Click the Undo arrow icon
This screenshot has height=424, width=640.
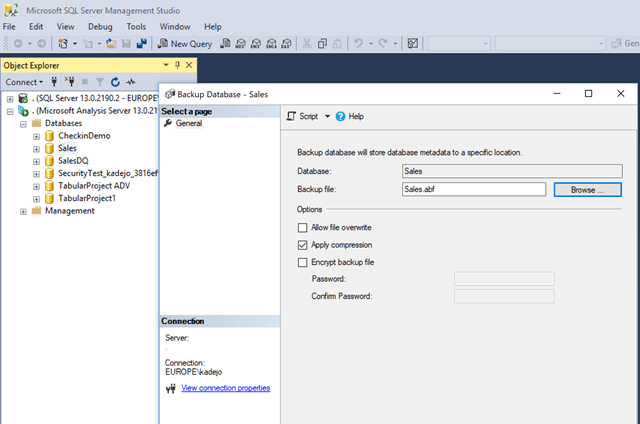(x=358, y=43)
